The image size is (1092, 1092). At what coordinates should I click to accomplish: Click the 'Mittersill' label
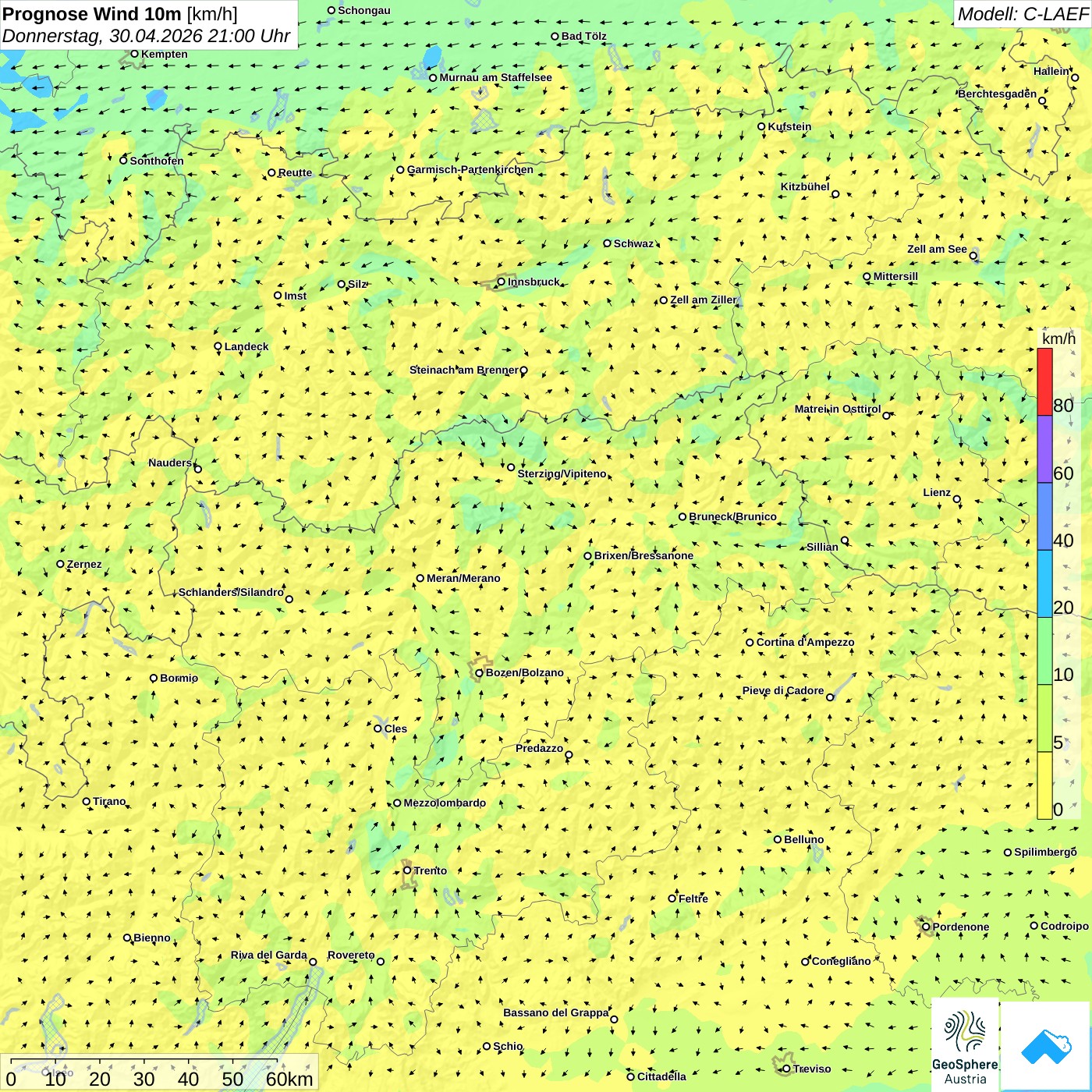[895, 276]
